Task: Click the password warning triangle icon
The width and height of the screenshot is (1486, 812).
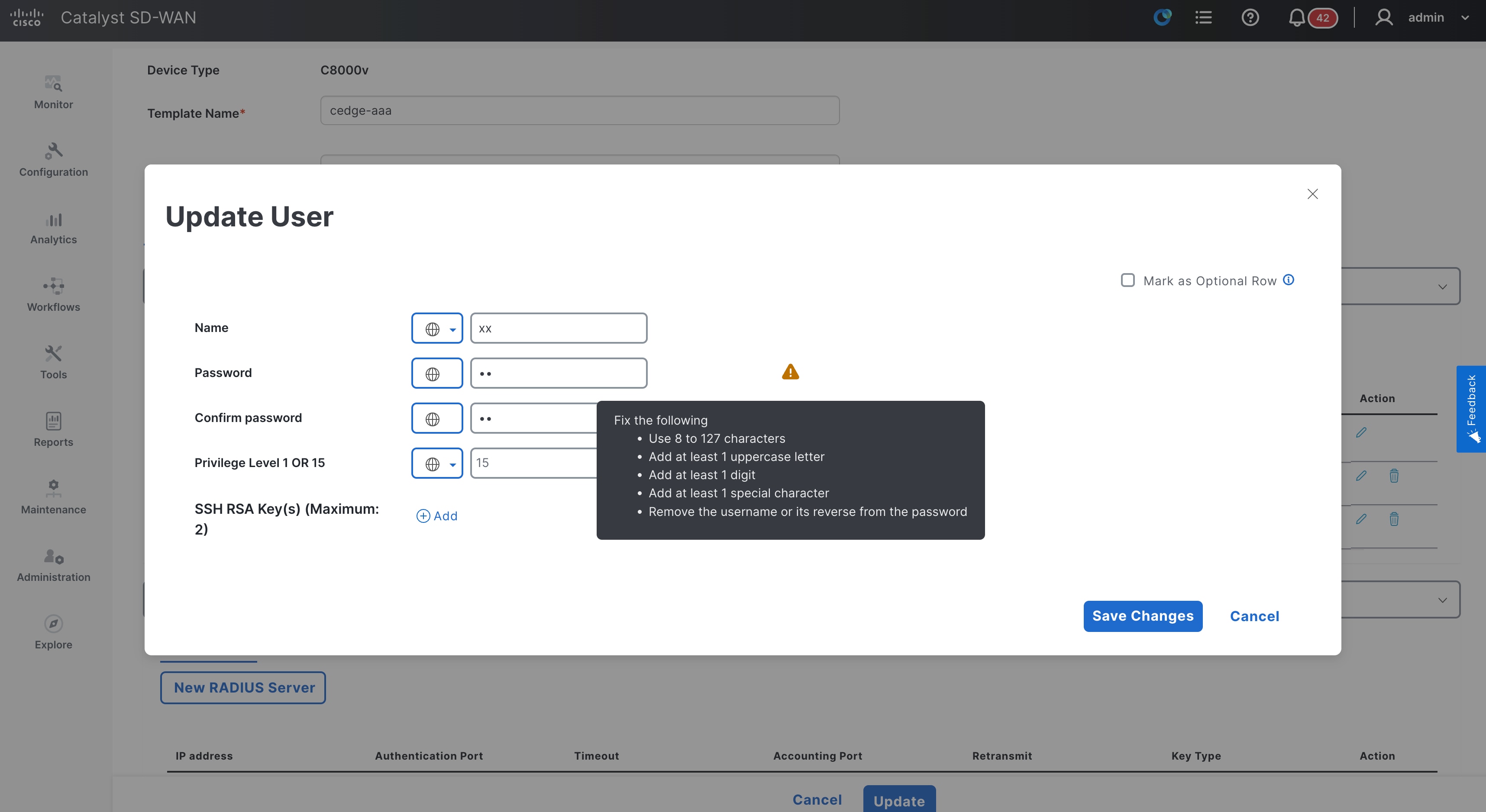Action: pos(790,372)
